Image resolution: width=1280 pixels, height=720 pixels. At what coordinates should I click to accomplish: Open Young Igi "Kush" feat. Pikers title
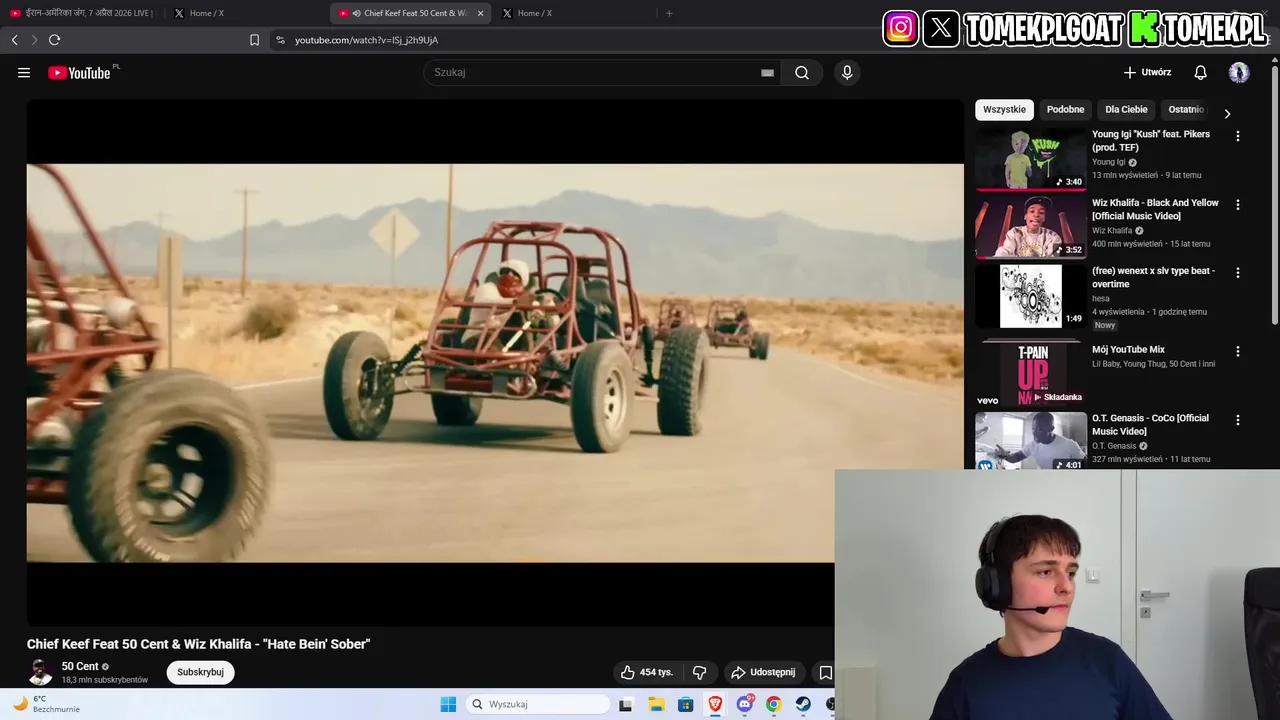click(1151, 141)
